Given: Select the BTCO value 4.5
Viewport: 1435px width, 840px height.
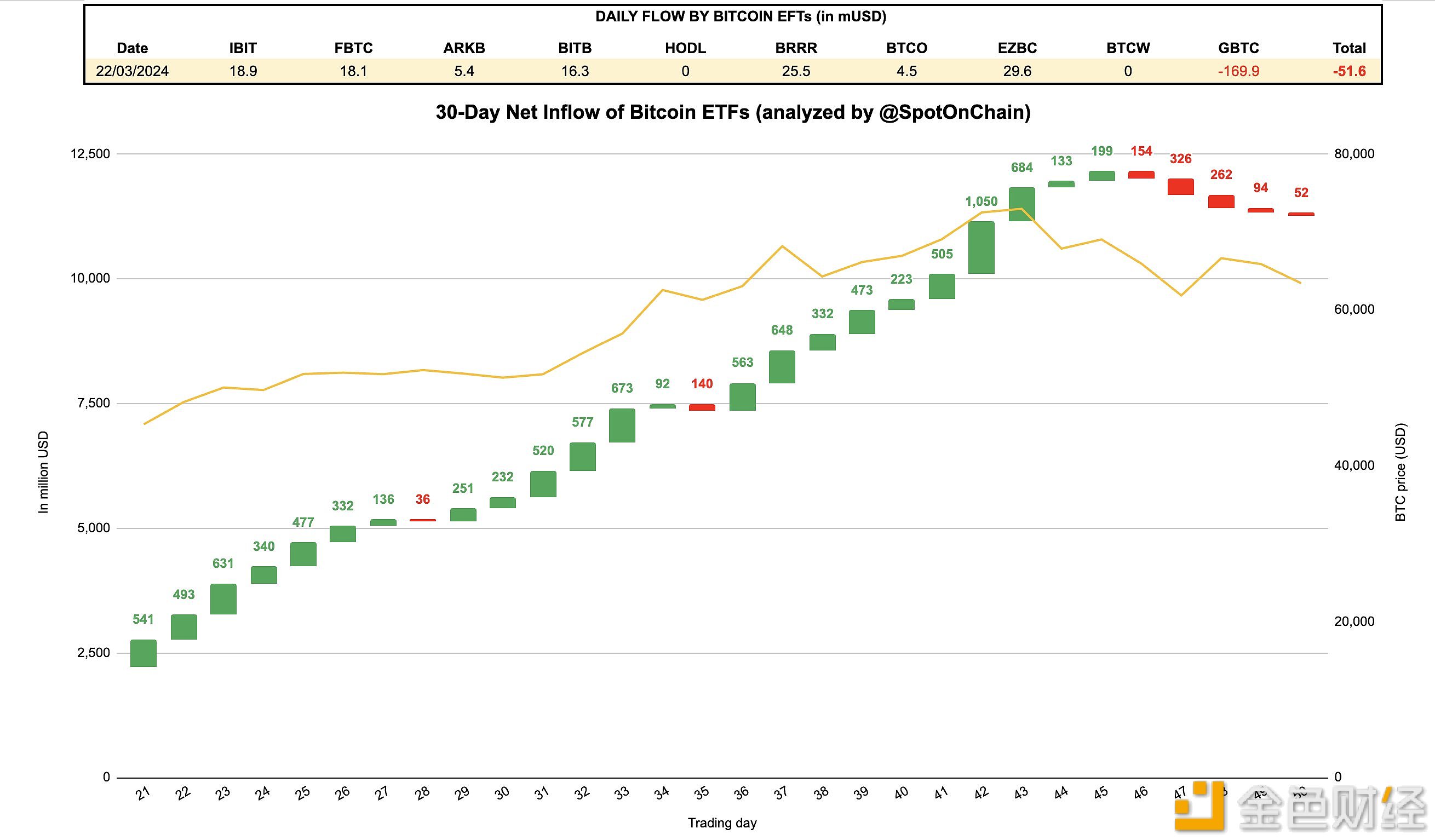Looking at the screenshot, I should click(906, 71).
